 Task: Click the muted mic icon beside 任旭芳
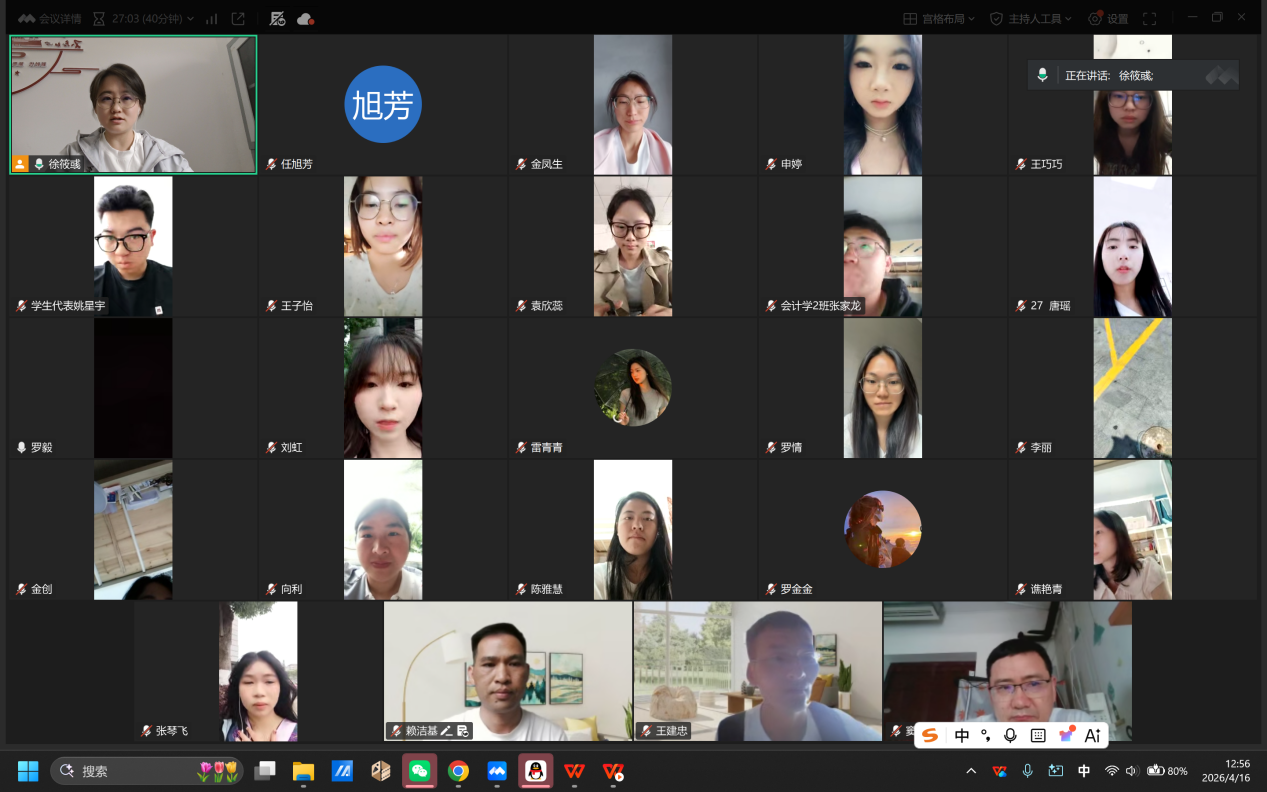(271, 164)
